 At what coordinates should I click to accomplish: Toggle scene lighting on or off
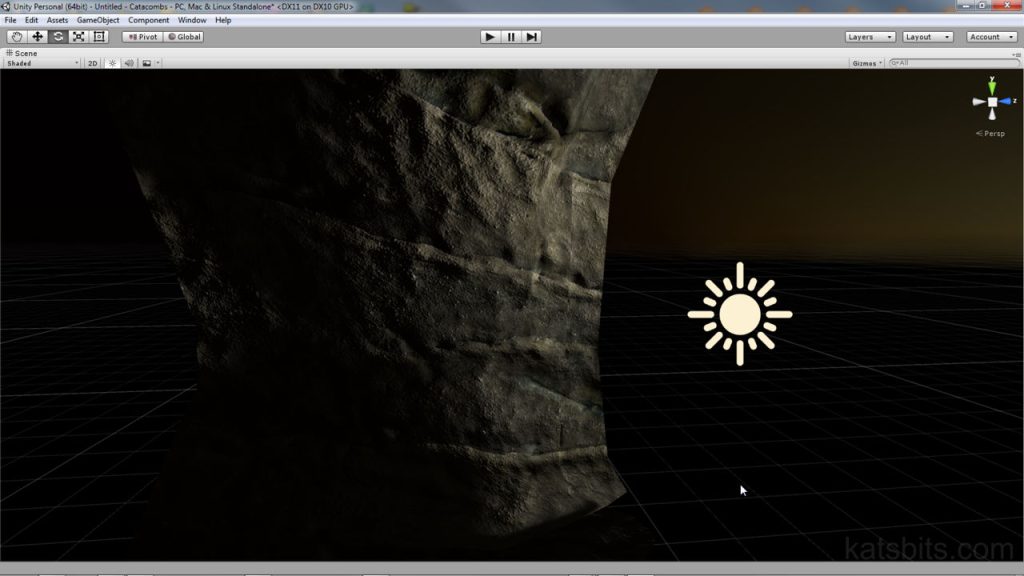tap(112, 63)
